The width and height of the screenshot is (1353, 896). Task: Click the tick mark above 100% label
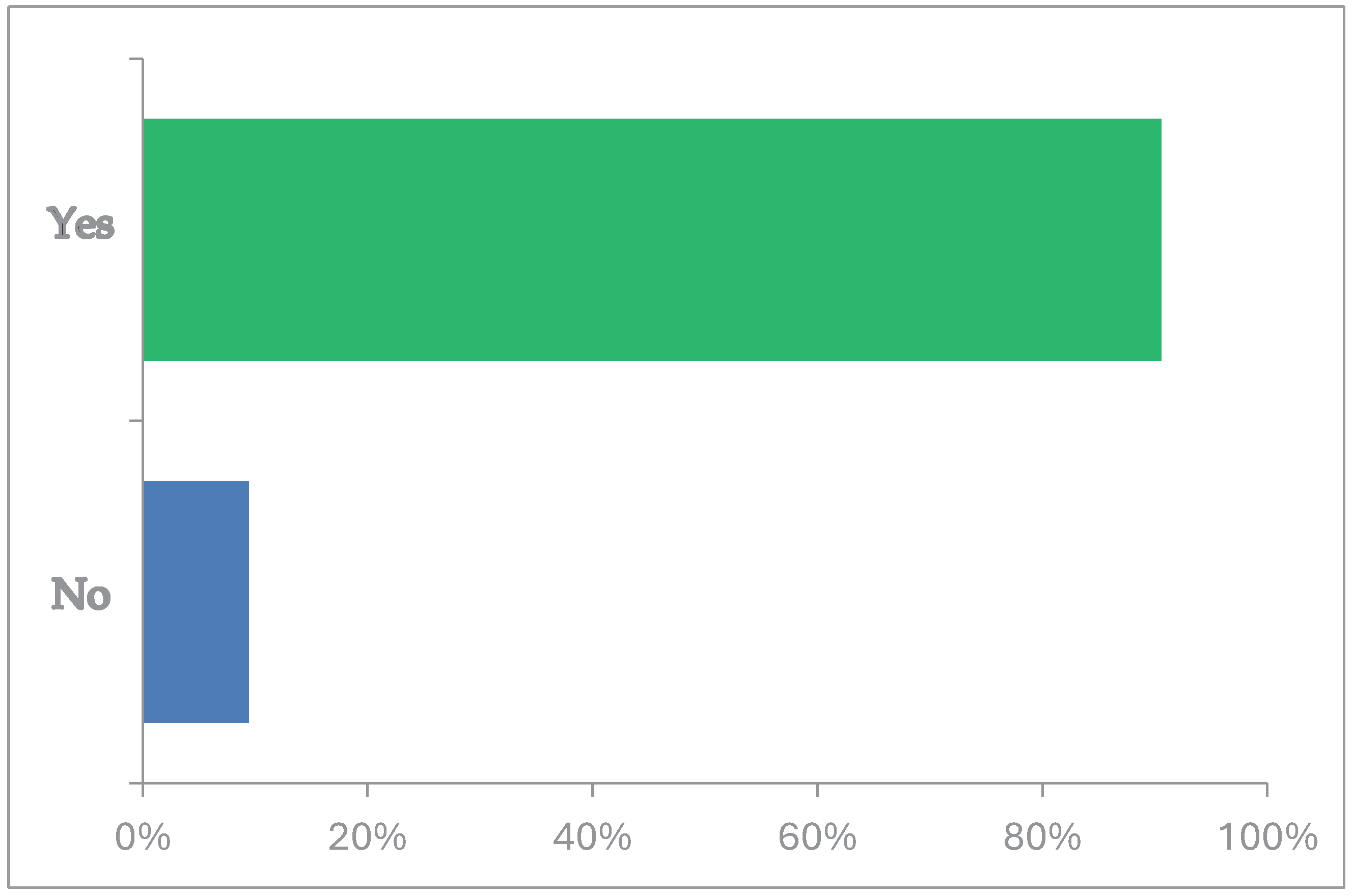[x=1267, y=790]
